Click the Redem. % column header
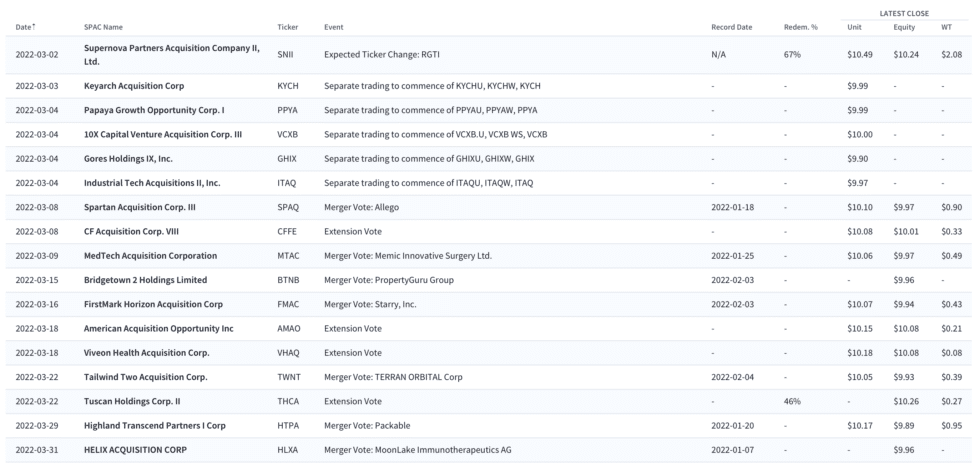 tap(801, 27)
